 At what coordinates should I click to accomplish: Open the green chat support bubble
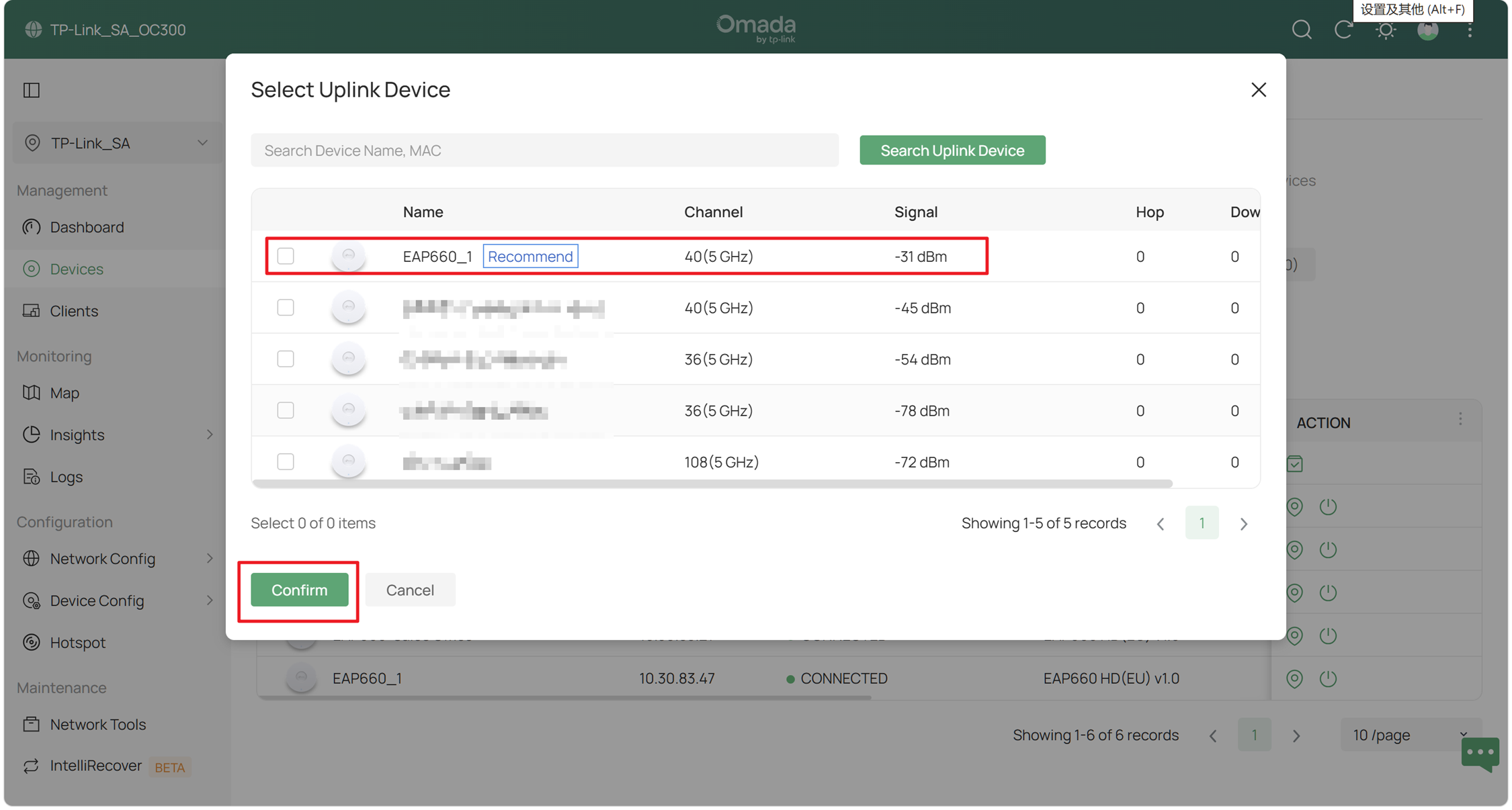point(1480,754)
